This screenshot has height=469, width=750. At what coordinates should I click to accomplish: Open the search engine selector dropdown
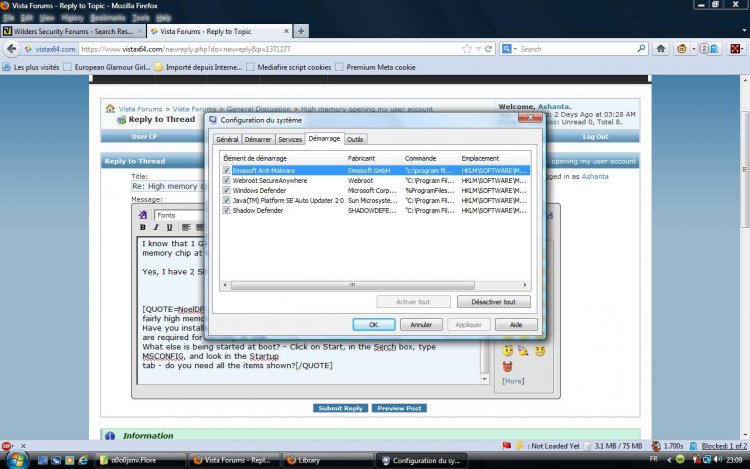click(x=509, y=49)
